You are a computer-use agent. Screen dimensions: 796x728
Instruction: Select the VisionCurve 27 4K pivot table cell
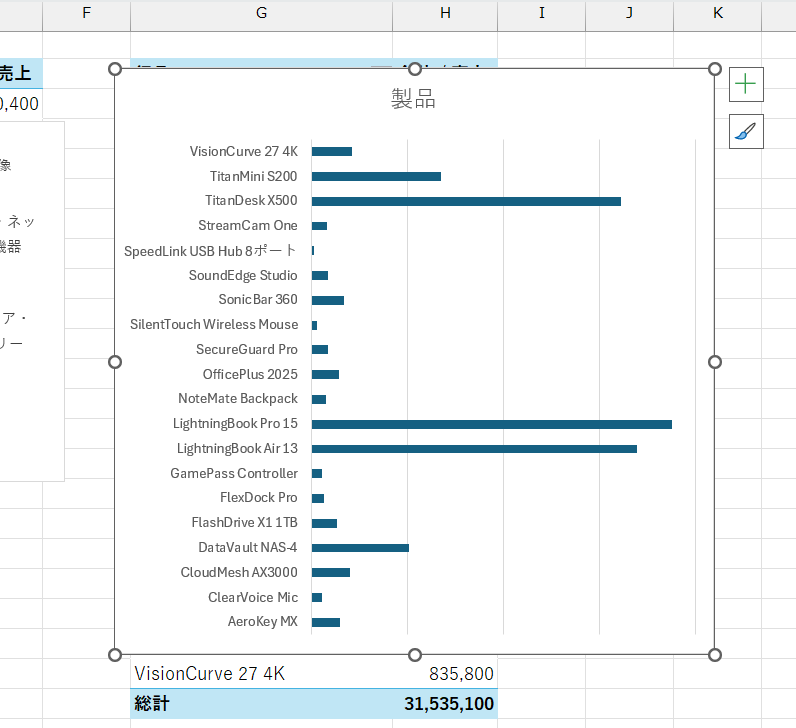261,674
